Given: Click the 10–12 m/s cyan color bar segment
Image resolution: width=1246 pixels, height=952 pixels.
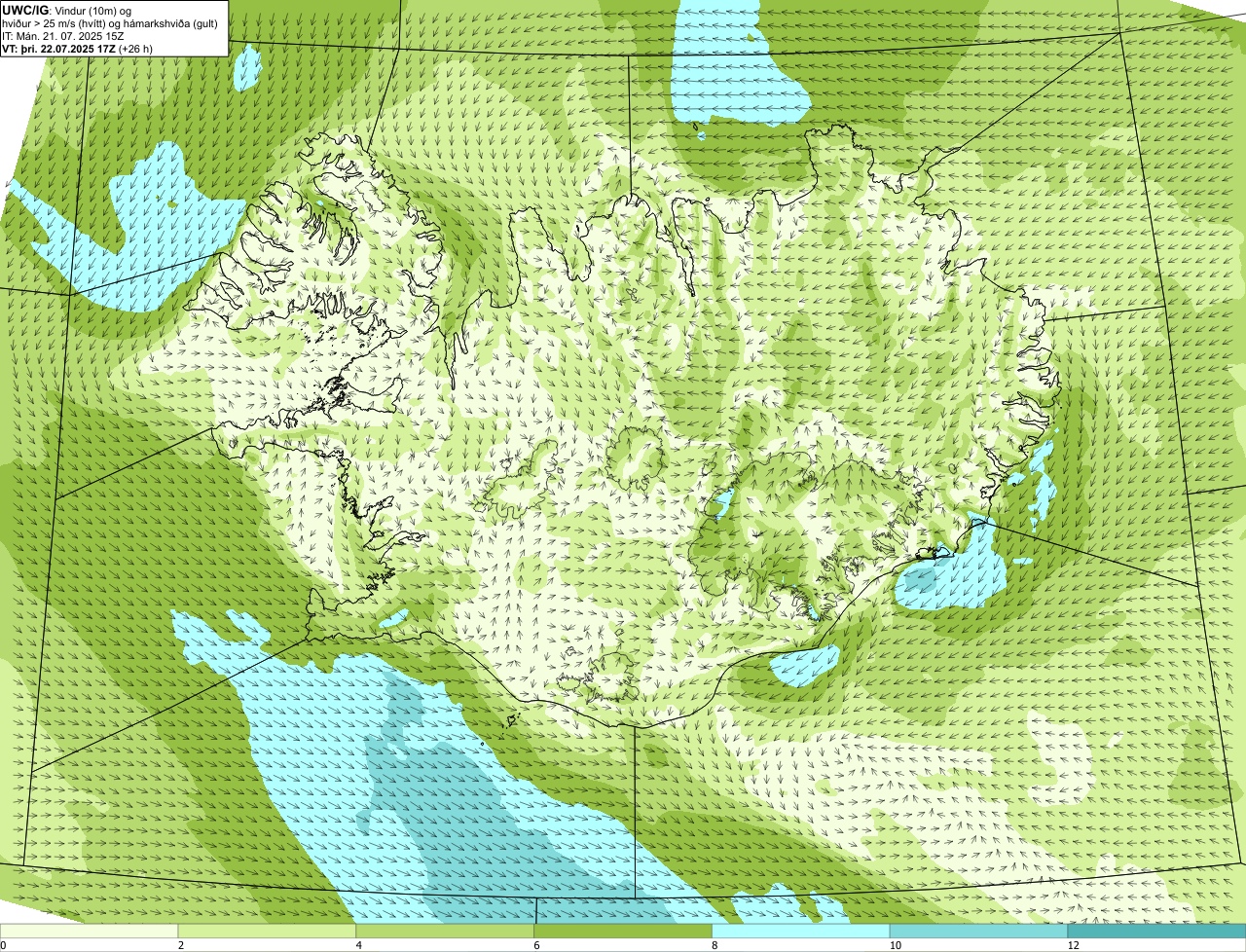Looking at the screenshot, I should pyautogui.click(x=979, y=931).
